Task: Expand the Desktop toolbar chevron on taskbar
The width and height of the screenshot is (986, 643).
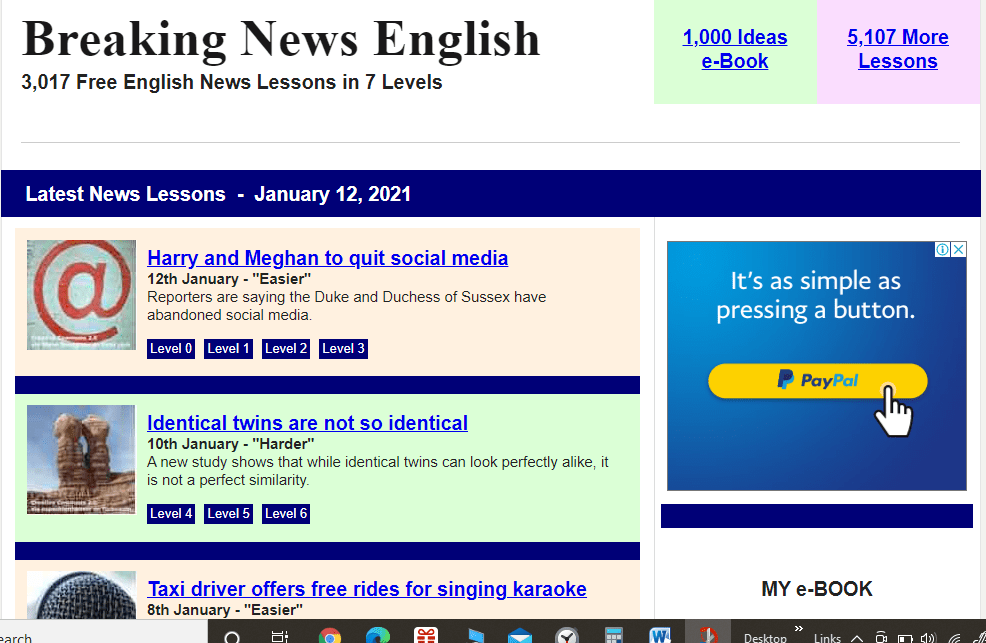Action: pos(799,628)
